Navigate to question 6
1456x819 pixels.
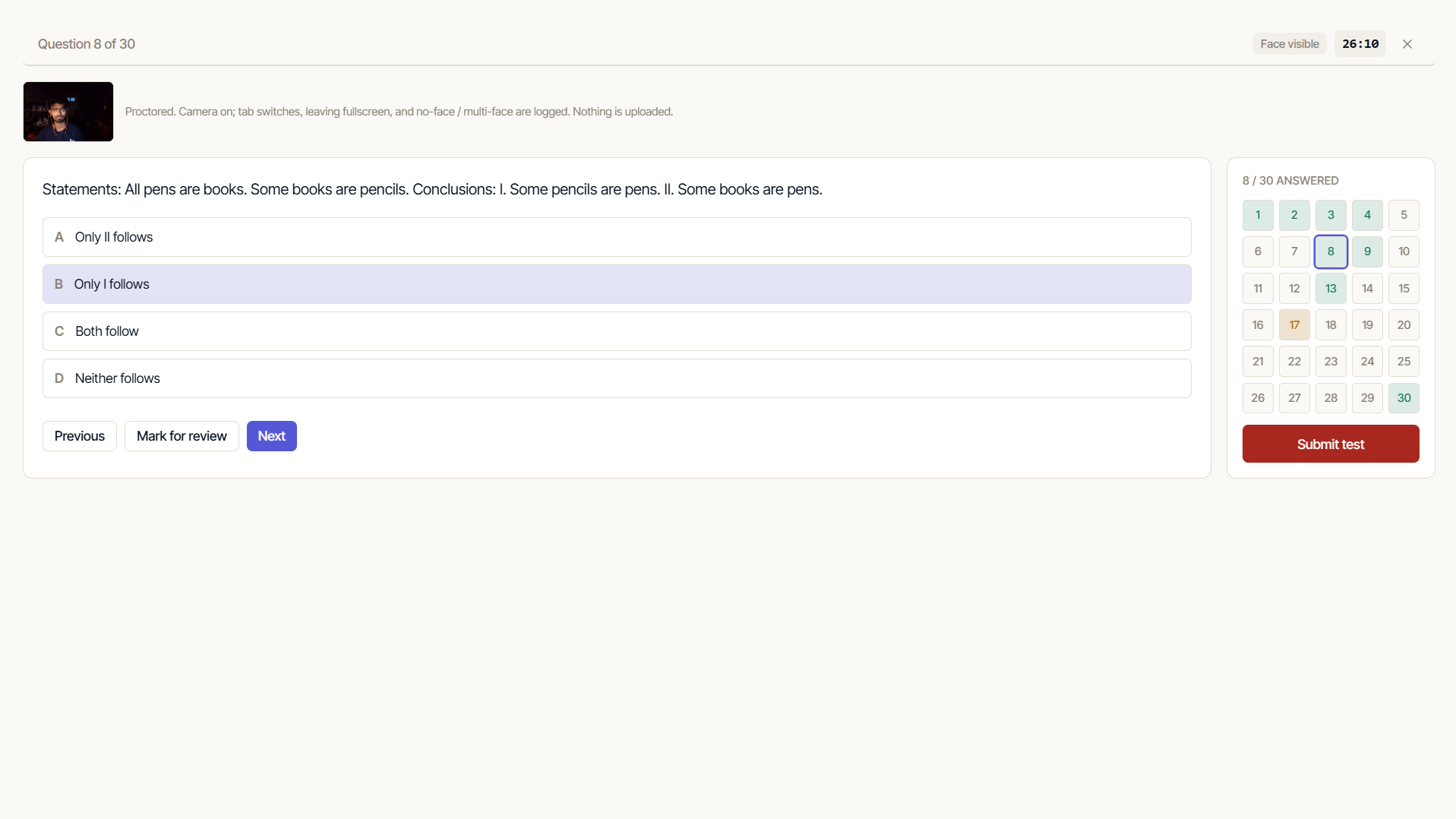(x=1258, y=251)
